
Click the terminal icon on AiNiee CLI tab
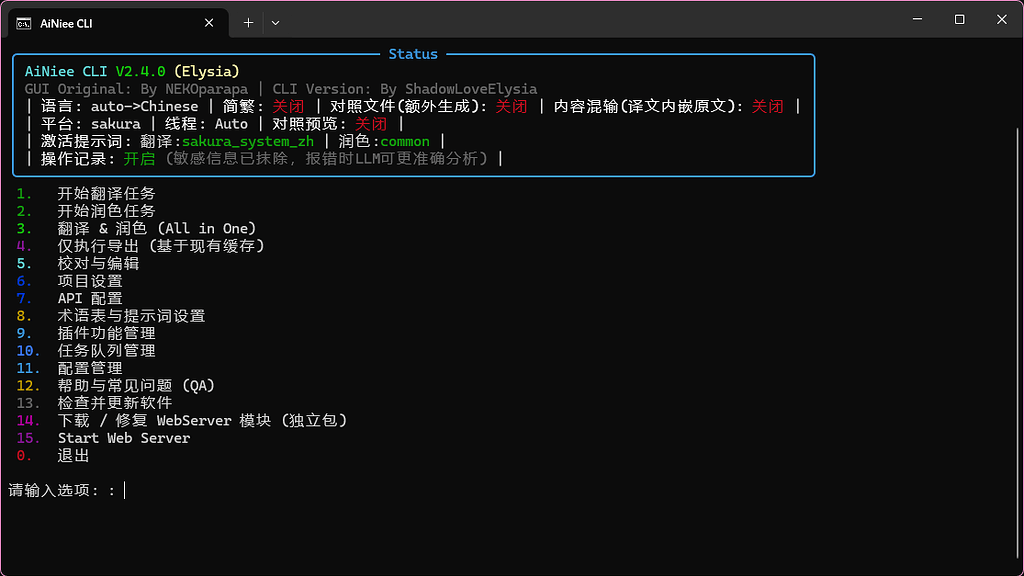[x=24, y=24]
